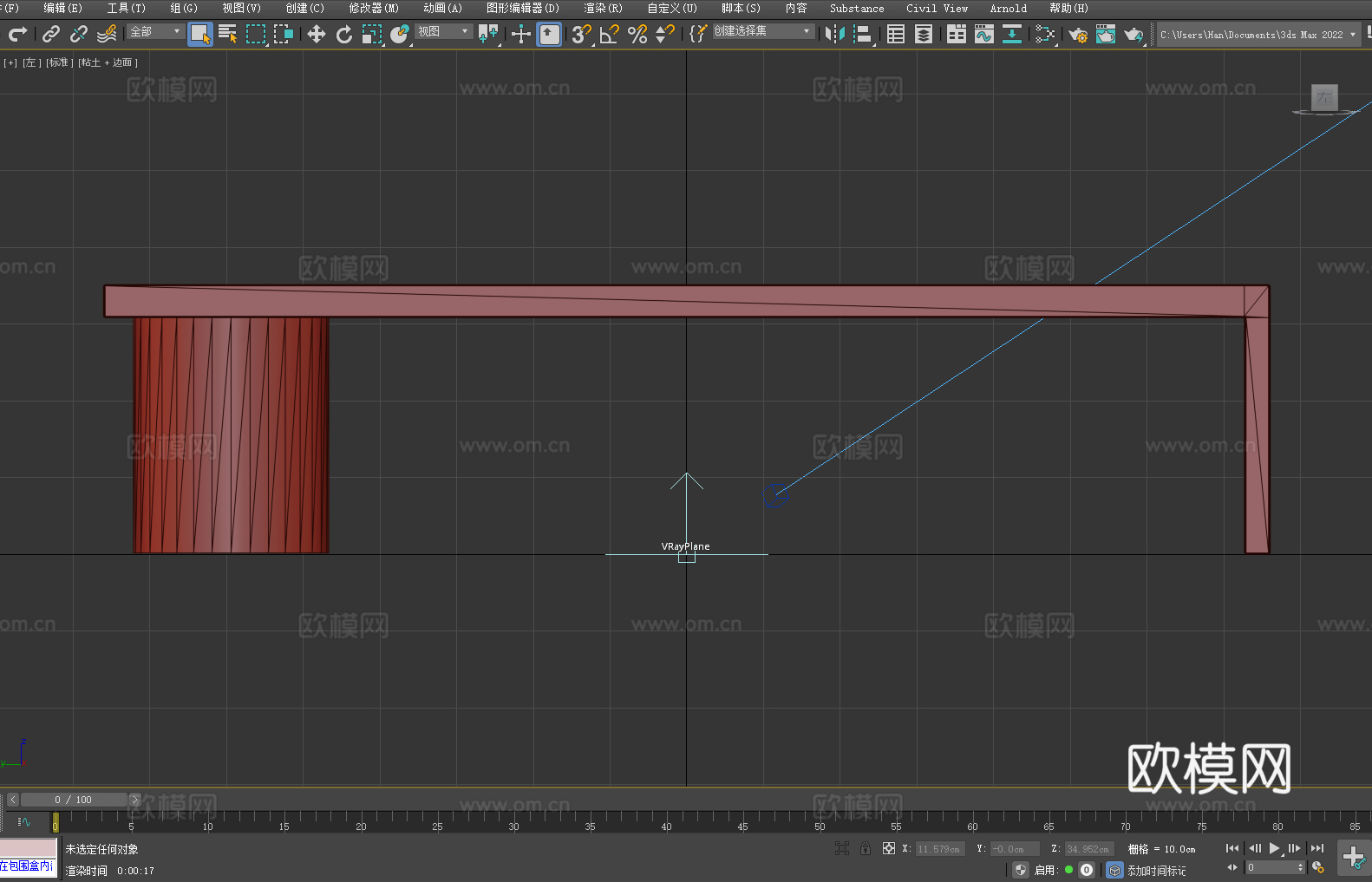
Task: Toggle Select and Manipulate tool
Action: pos(521,34)
